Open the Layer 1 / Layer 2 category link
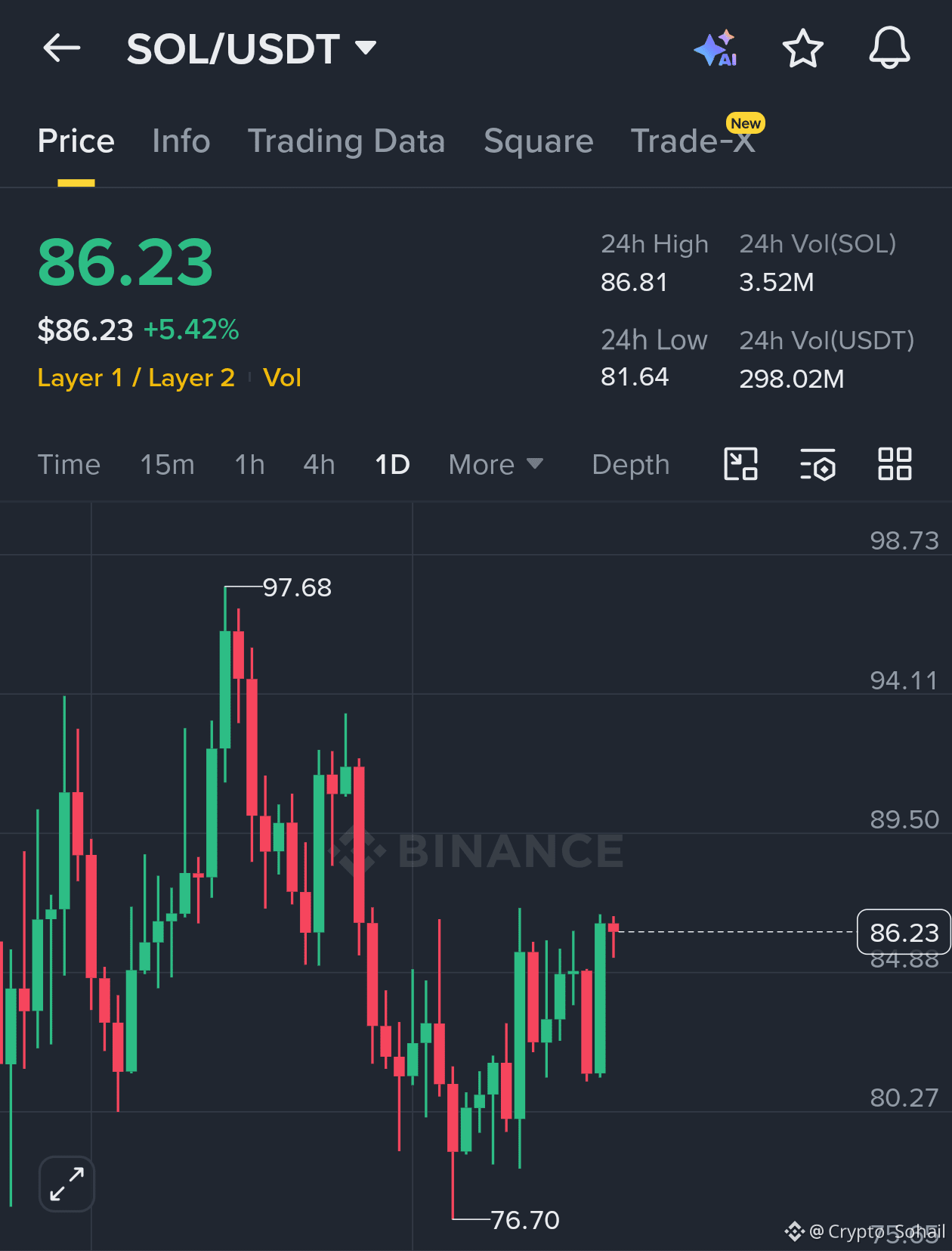This screenshot has height=1251, width=952. (x=136, y=377)
